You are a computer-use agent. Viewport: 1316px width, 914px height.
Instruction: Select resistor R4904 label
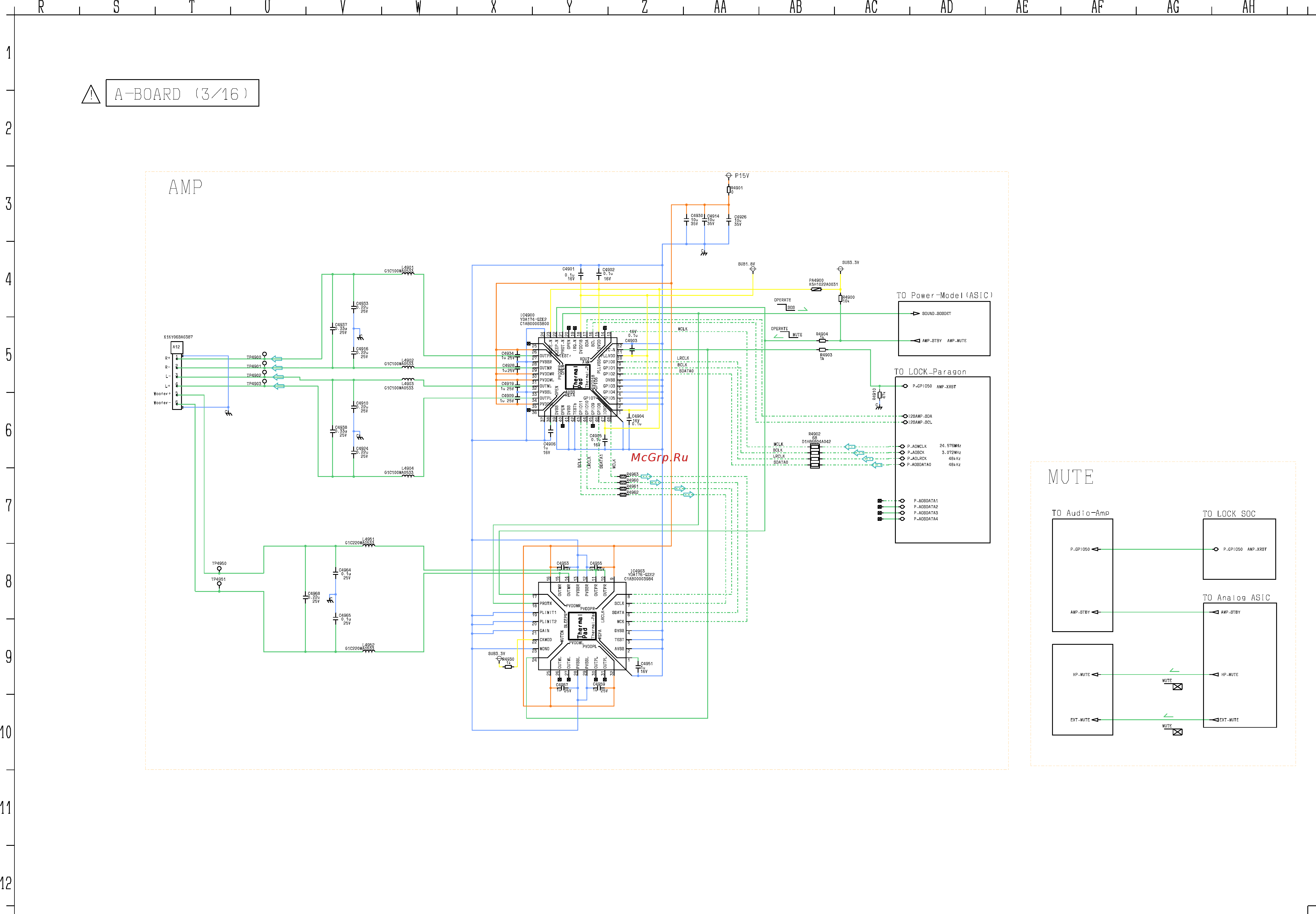click(x=821, y=334)
